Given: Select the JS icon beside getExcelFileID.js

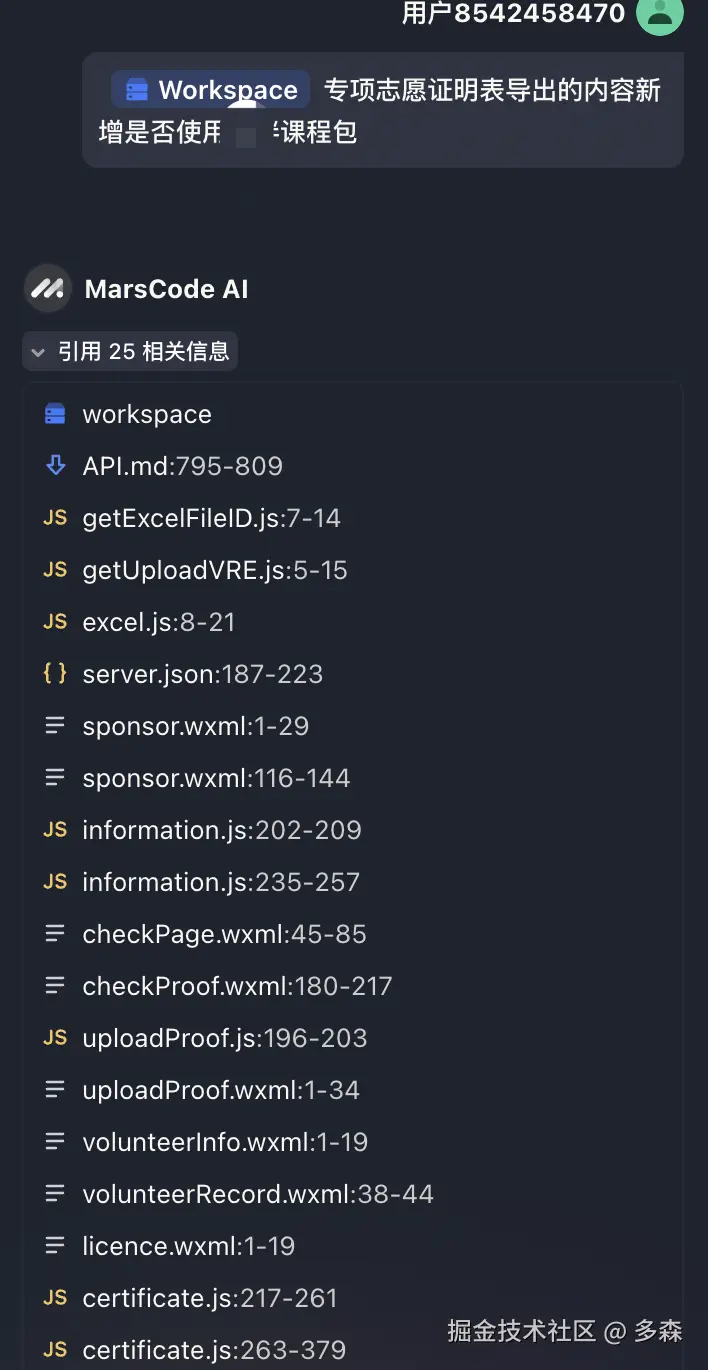Looking at the screenshot, I should click(x=55, y=517).
